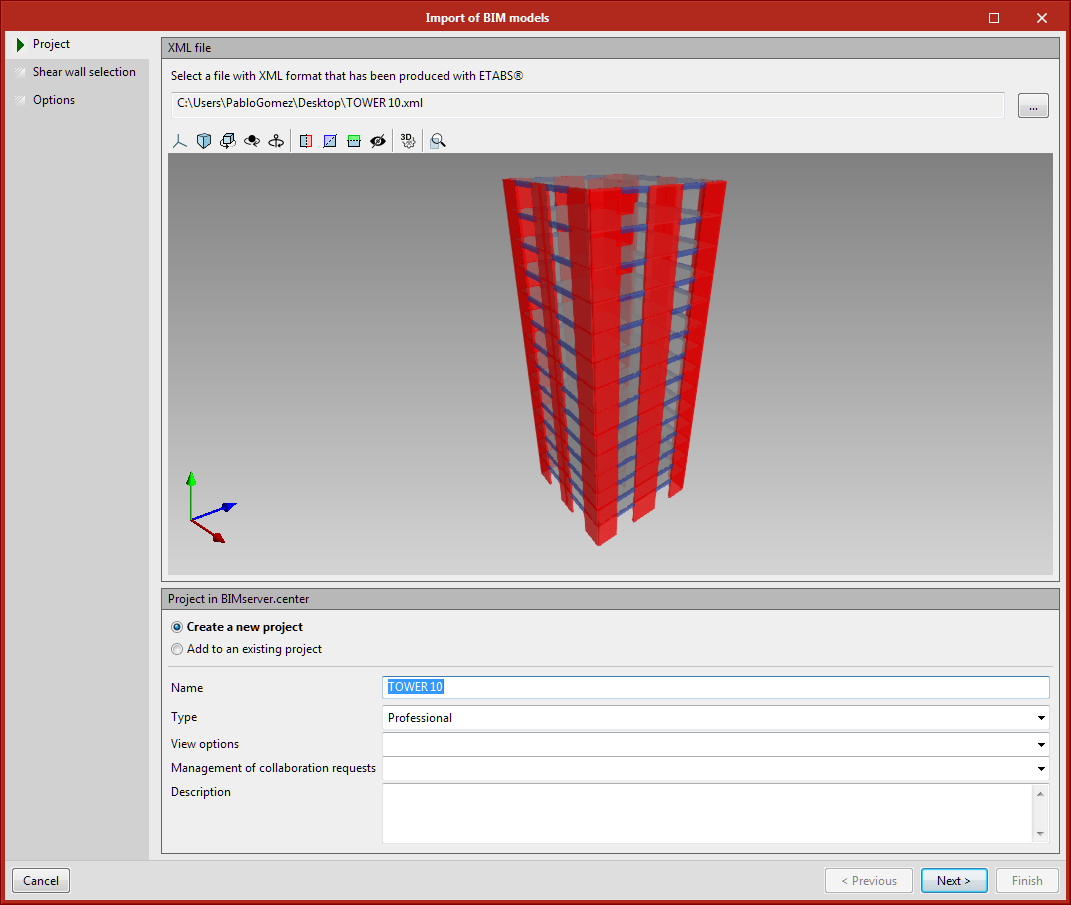
Task: Click the Next button to proceed
Action: (x=953, y=880)
